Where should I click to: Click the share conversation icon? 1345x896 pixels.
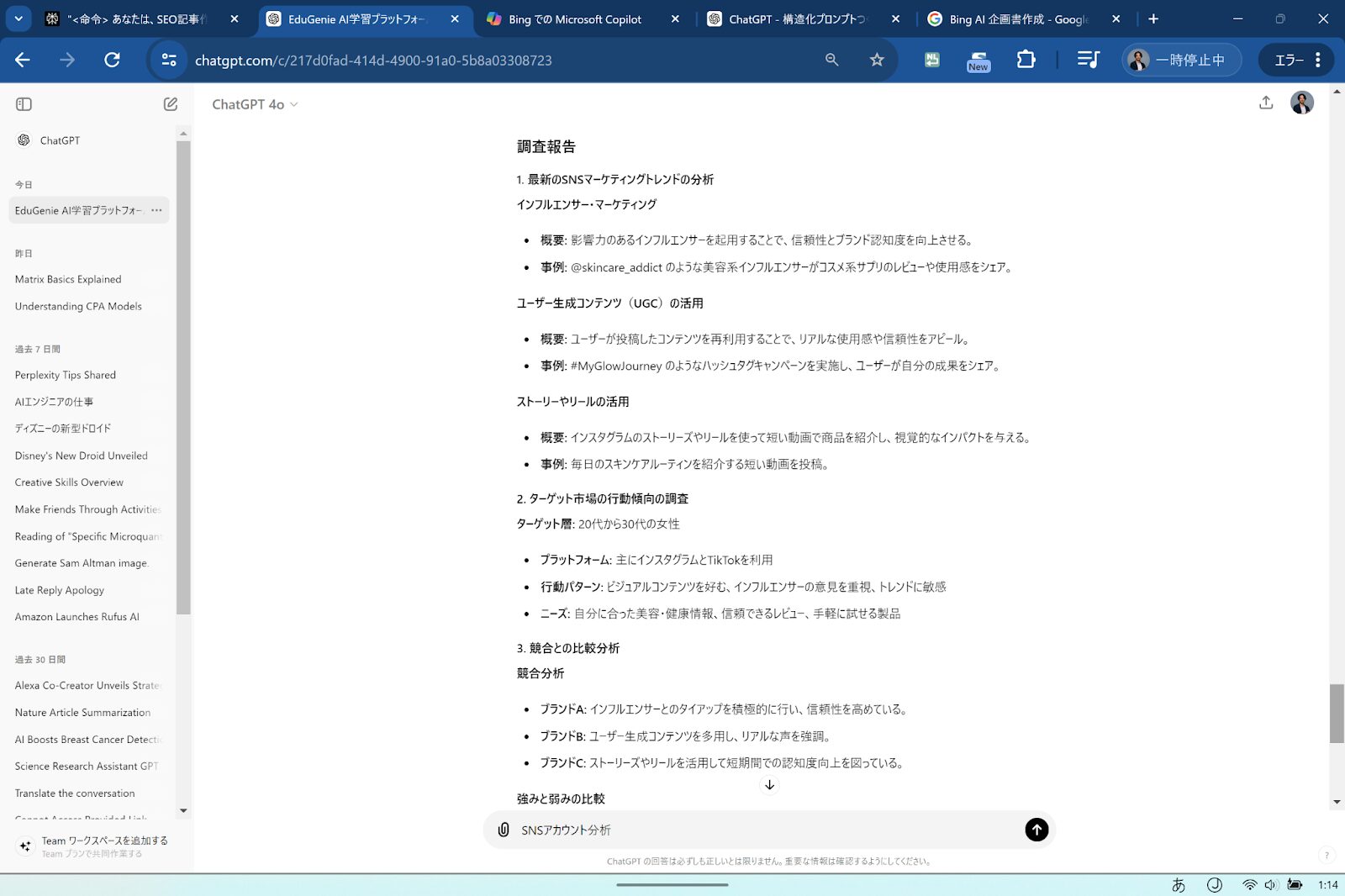coord(1266,103)
